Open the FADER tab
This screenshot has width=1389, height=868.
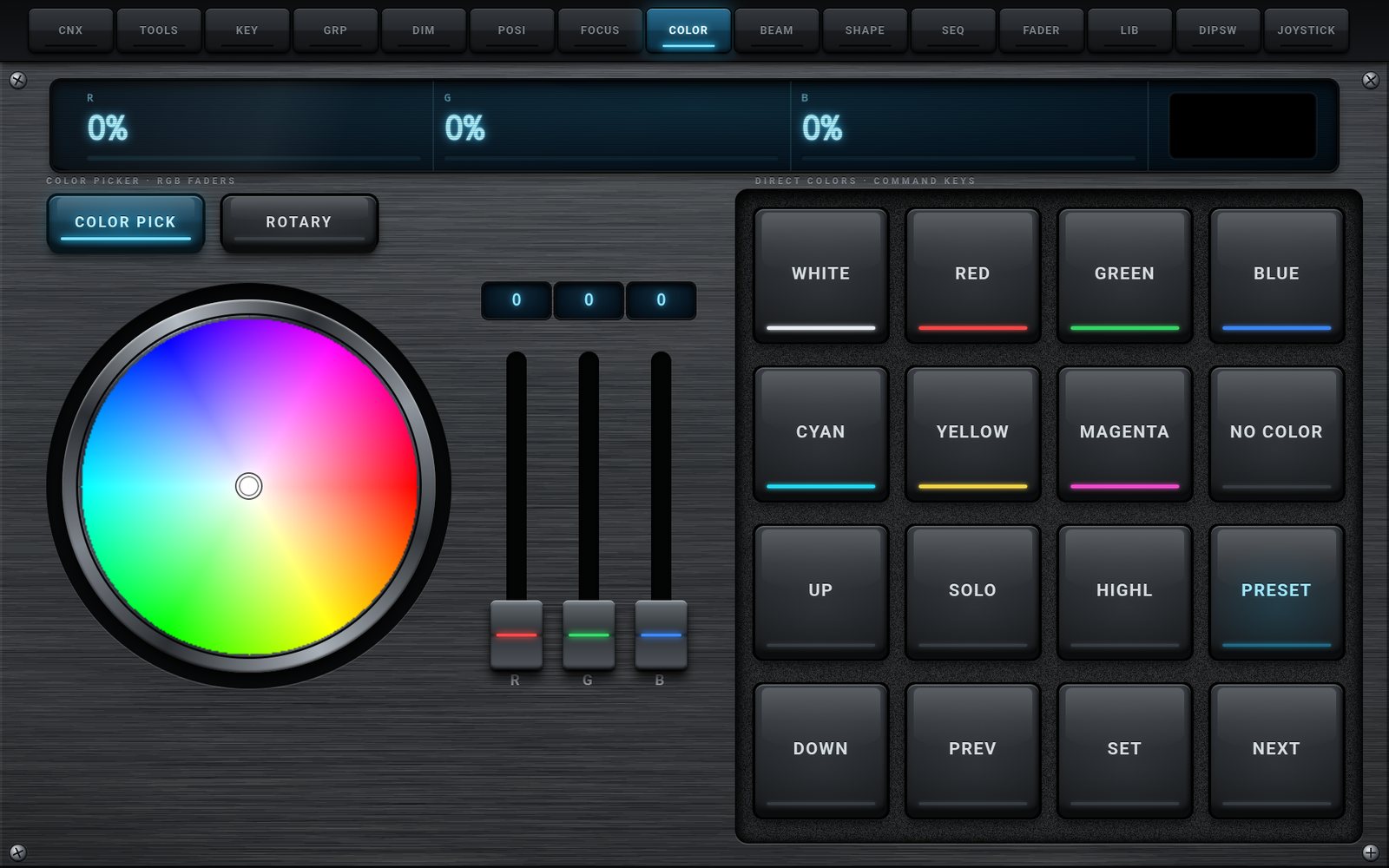coord(1041,30)
